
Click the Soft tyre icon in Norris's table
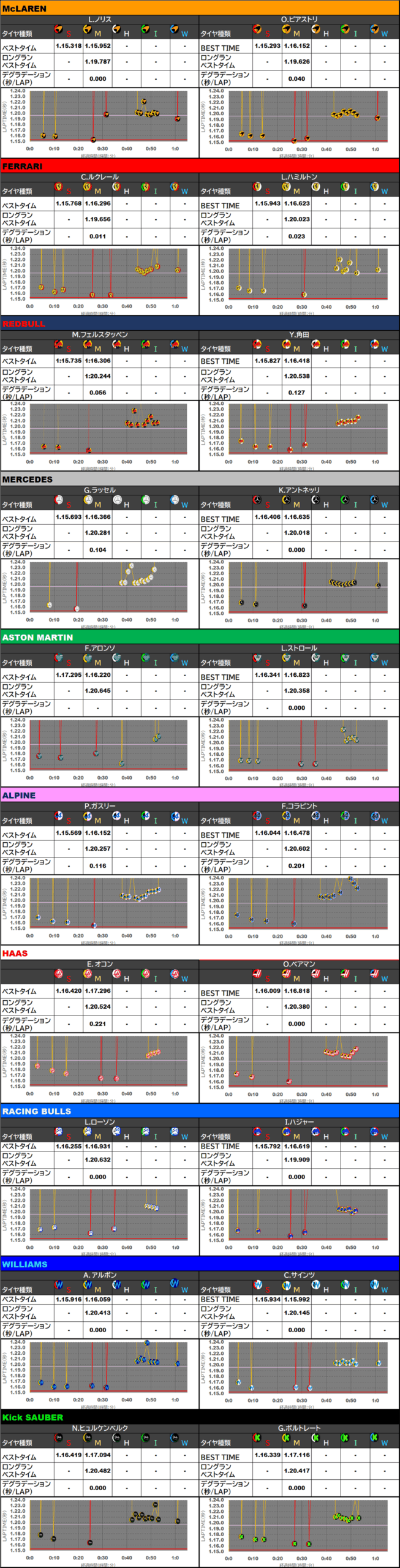pos(59,29)
